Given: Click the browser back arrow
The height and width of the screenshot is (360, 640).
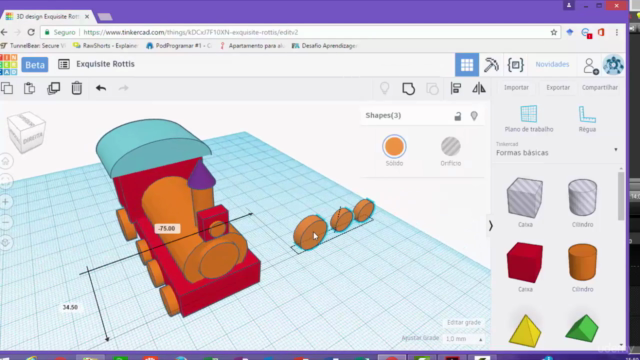Looking at the screenshot, I should click(x=4, y=32).
